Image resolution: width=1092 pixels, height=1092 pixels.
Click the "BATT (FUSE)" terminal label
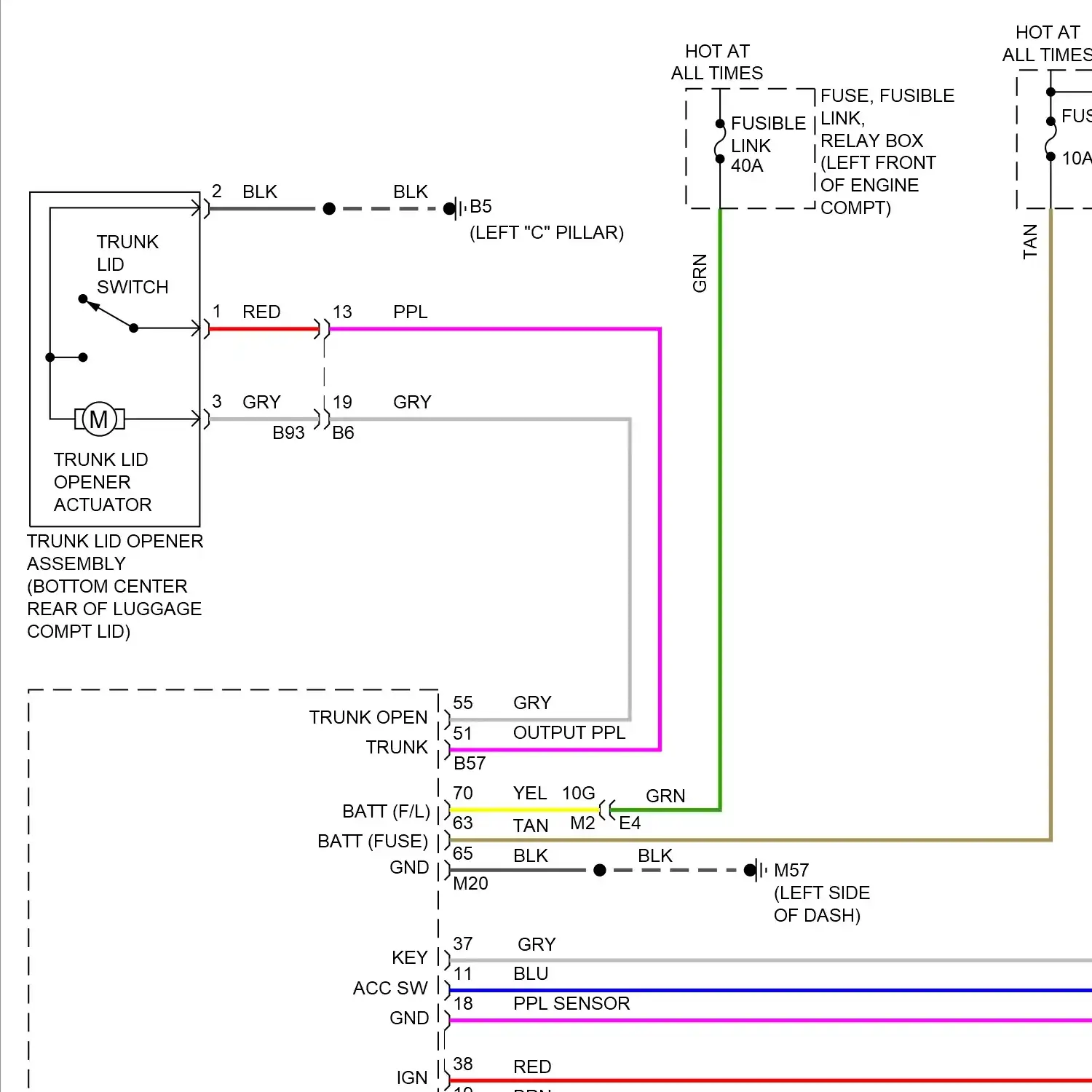[373, 842]
